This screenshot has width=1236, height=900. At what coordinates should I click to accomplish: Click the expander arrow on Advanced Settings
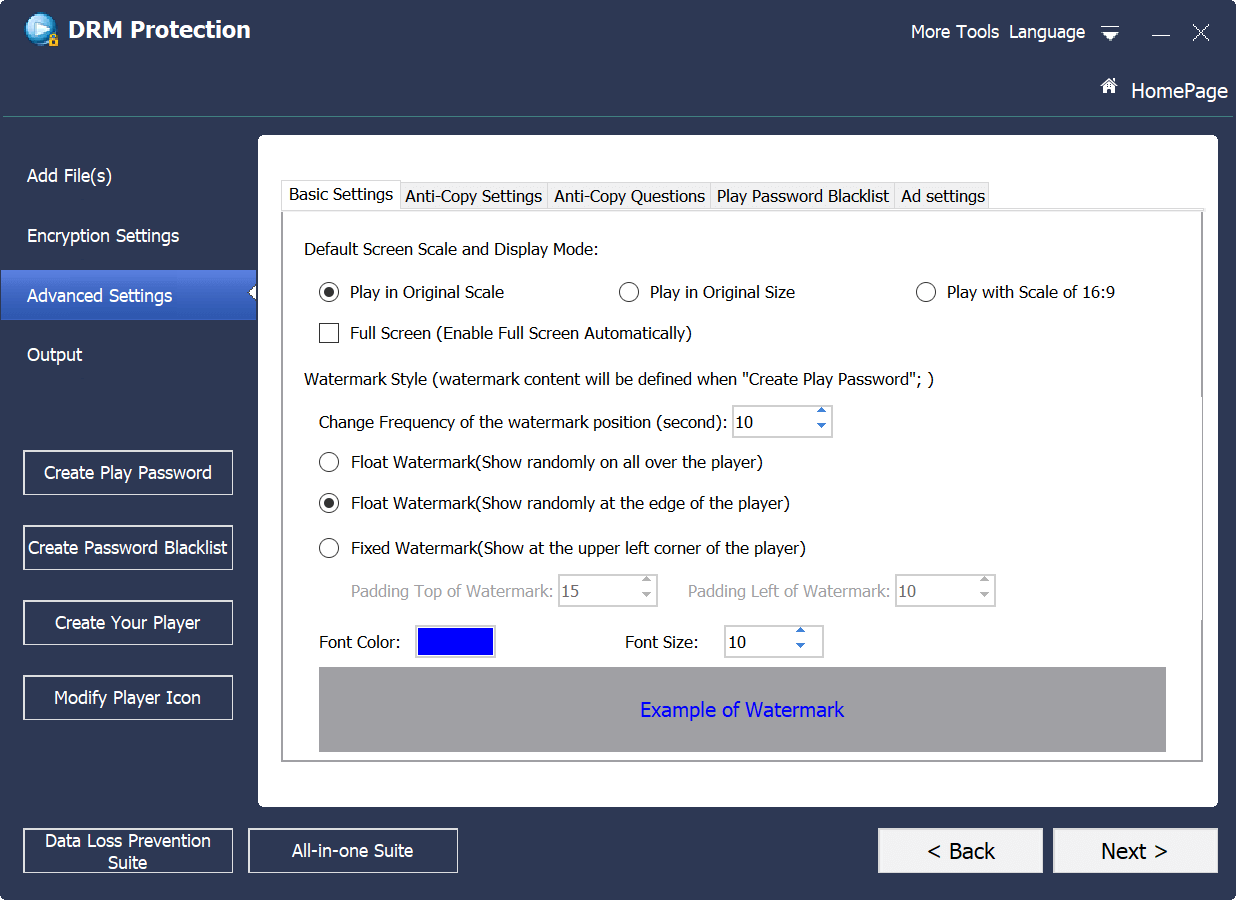click(253, 295)
